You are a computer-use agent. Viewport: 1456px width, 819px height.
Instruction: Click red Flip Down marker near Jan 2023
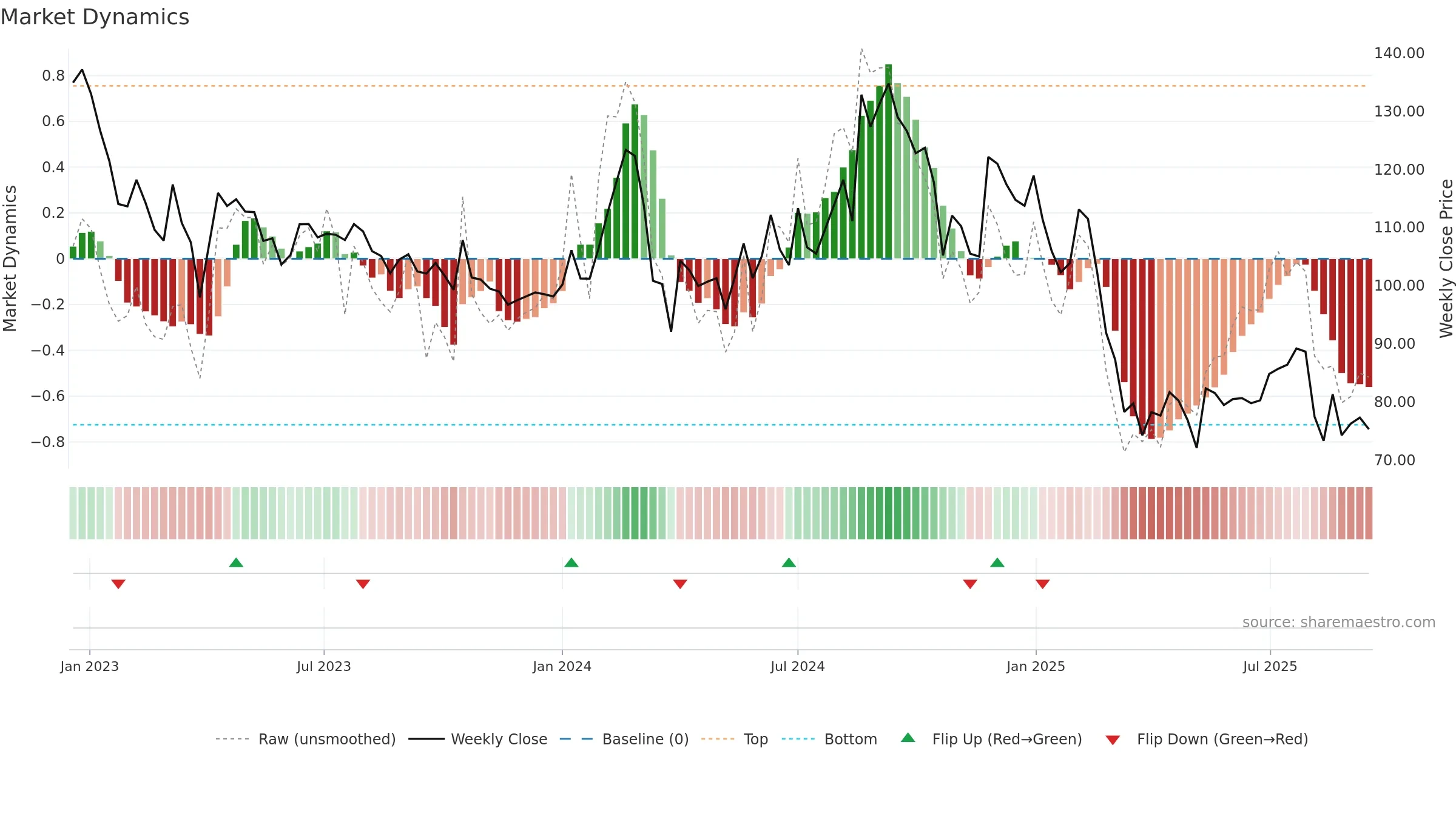click(118, 584)
